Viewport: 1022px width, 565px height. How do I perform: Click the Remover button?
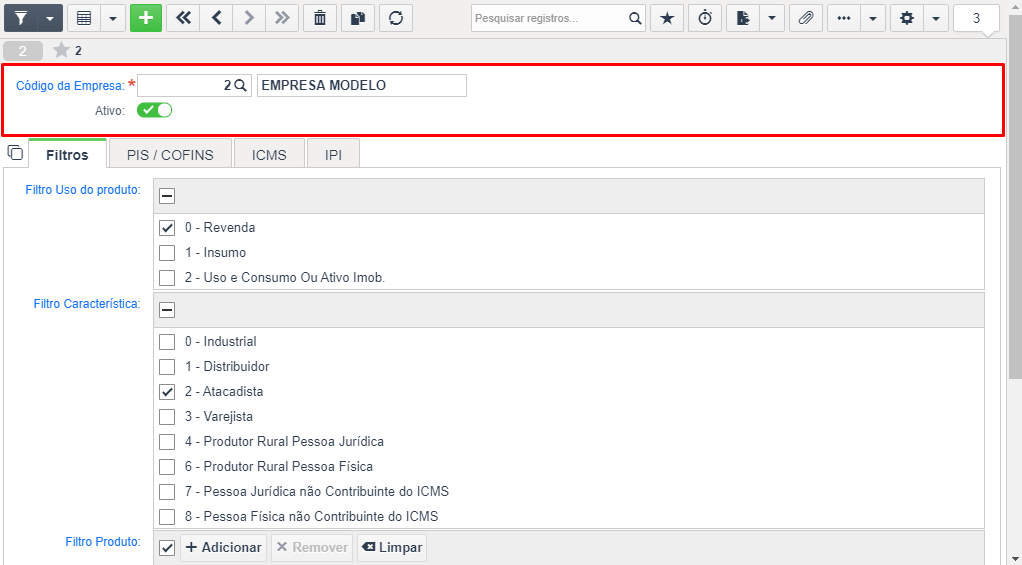pyautogui.click(x=312, y=547)
